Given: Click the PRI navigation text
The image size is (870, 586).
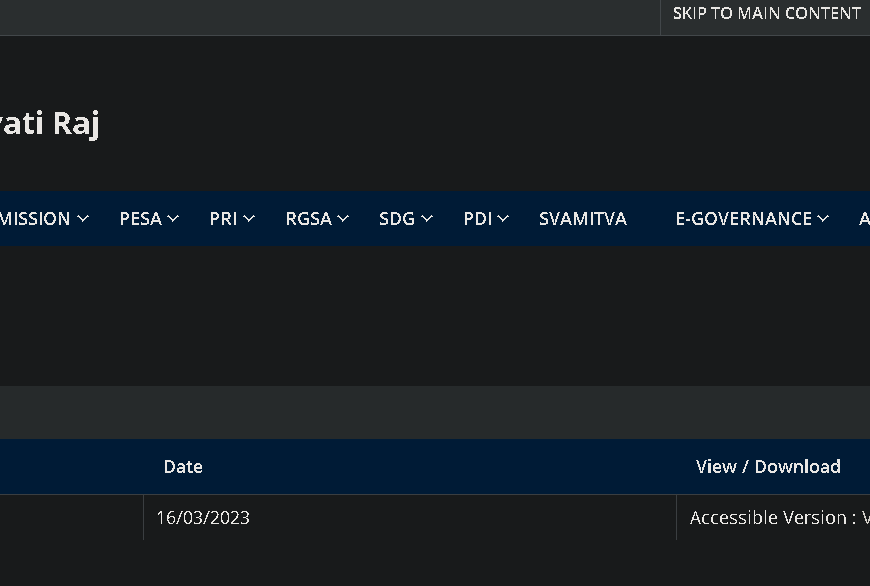Looking at the screenshot, I should (x=223, y=219).
